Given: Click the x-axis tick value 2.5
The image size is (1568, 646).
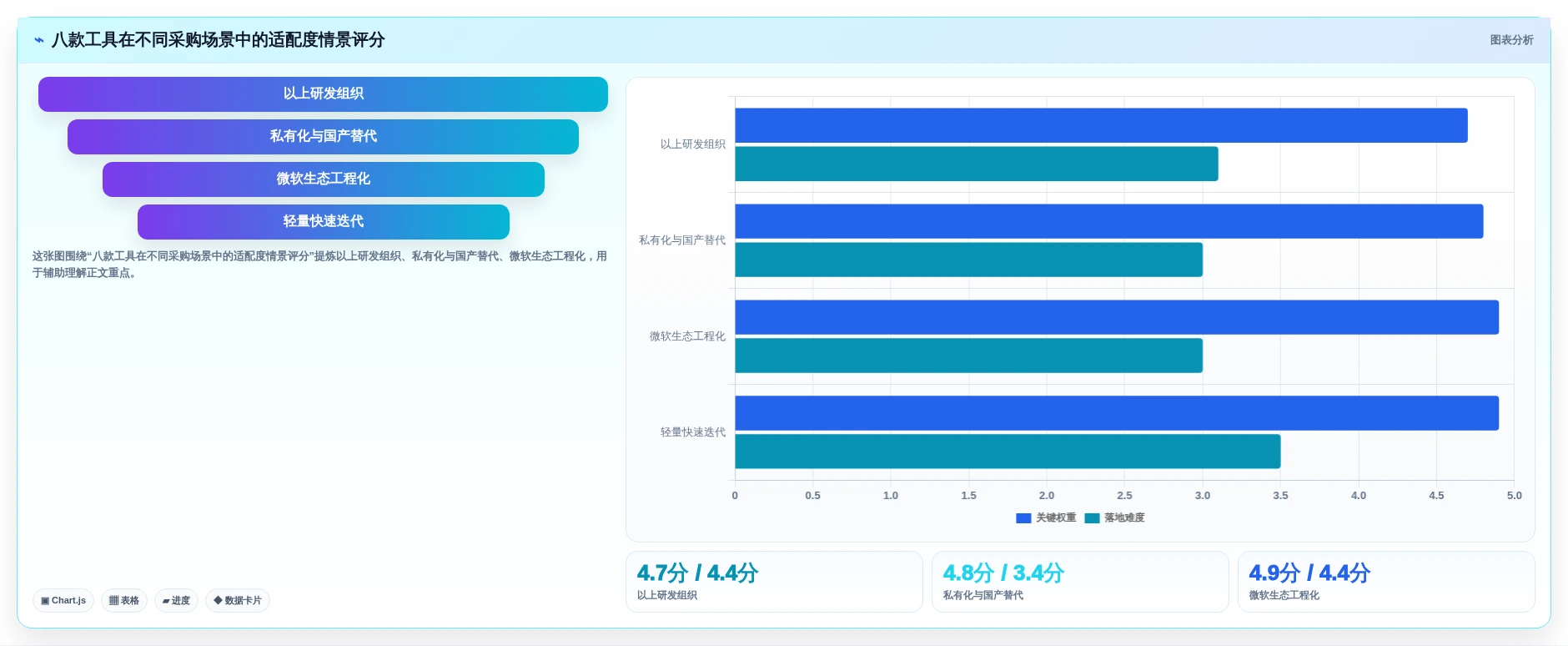Looking at the screenshot, I should point(1124,496).
